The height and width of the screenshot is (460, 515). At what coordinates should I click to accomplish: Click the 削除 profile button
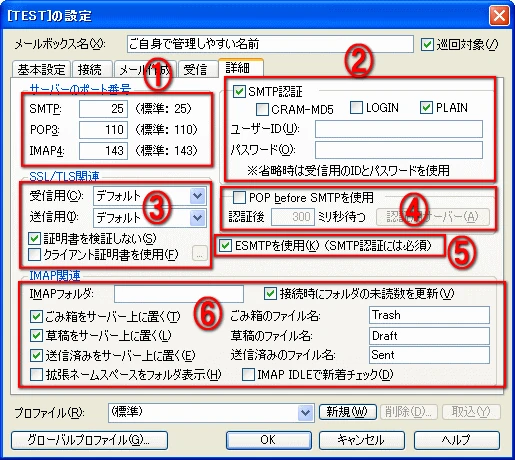point(409,412)
